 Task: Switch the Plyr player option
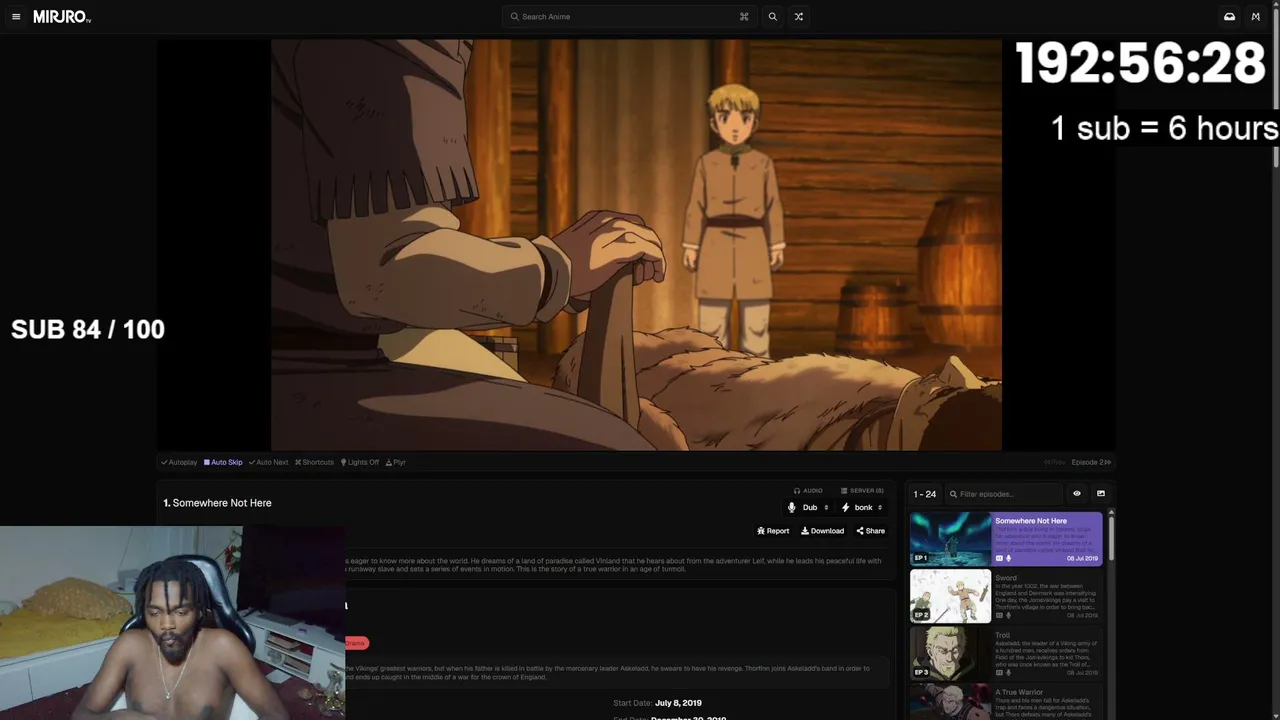coord(395,462)
